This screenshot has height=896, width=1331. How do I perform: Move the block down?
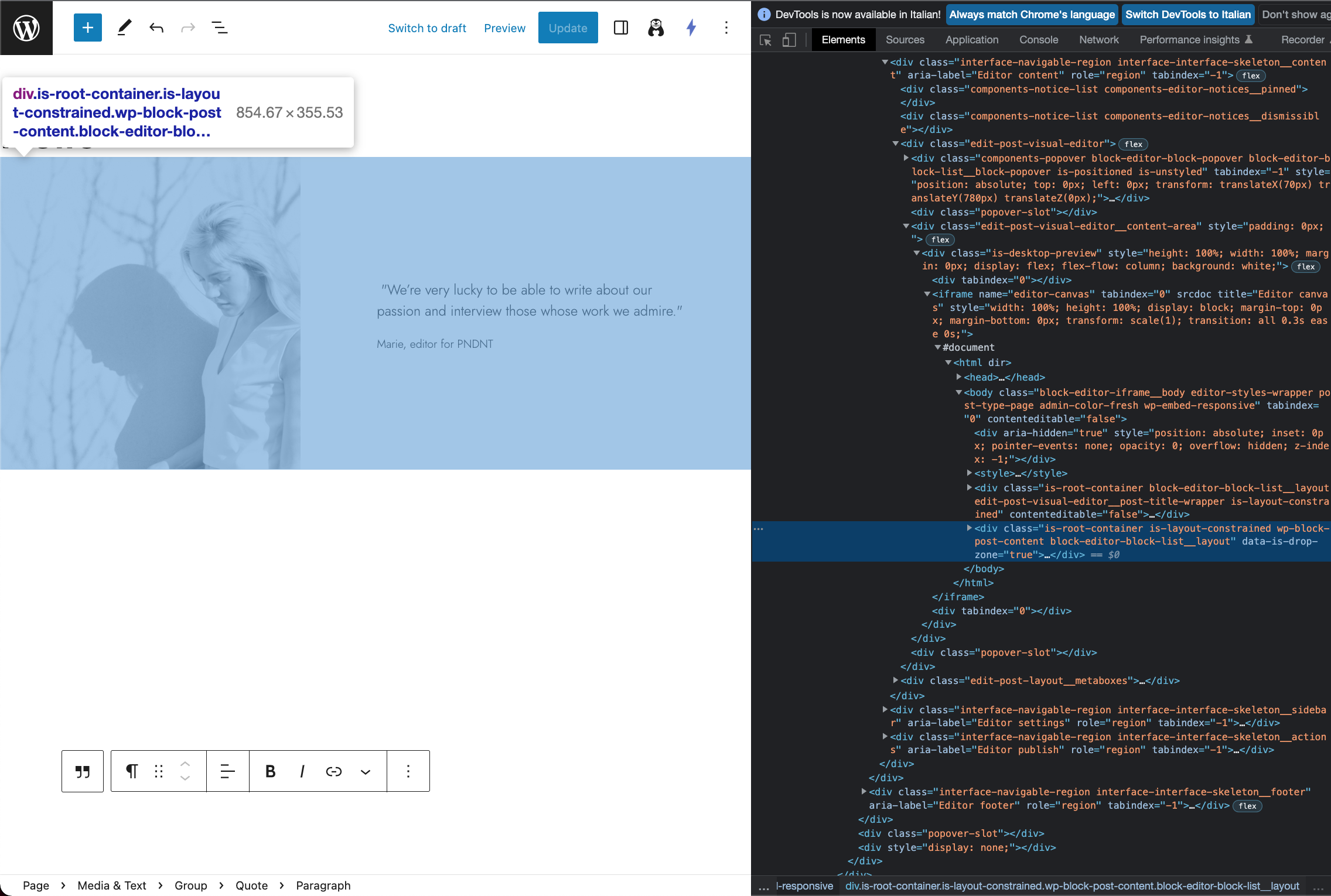pos(185,778)
